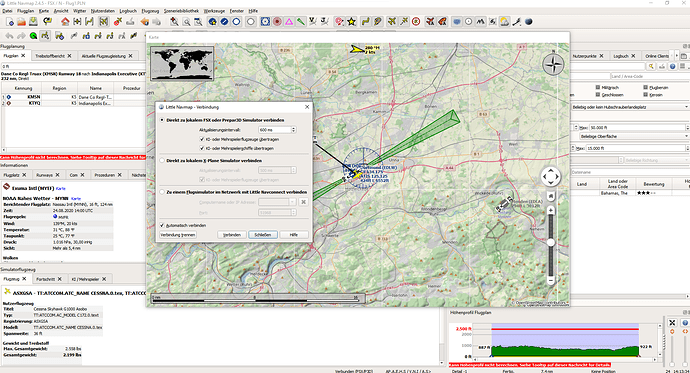Open the Szeneriebibliothek menu
The image size is (690, 373).
181,11
